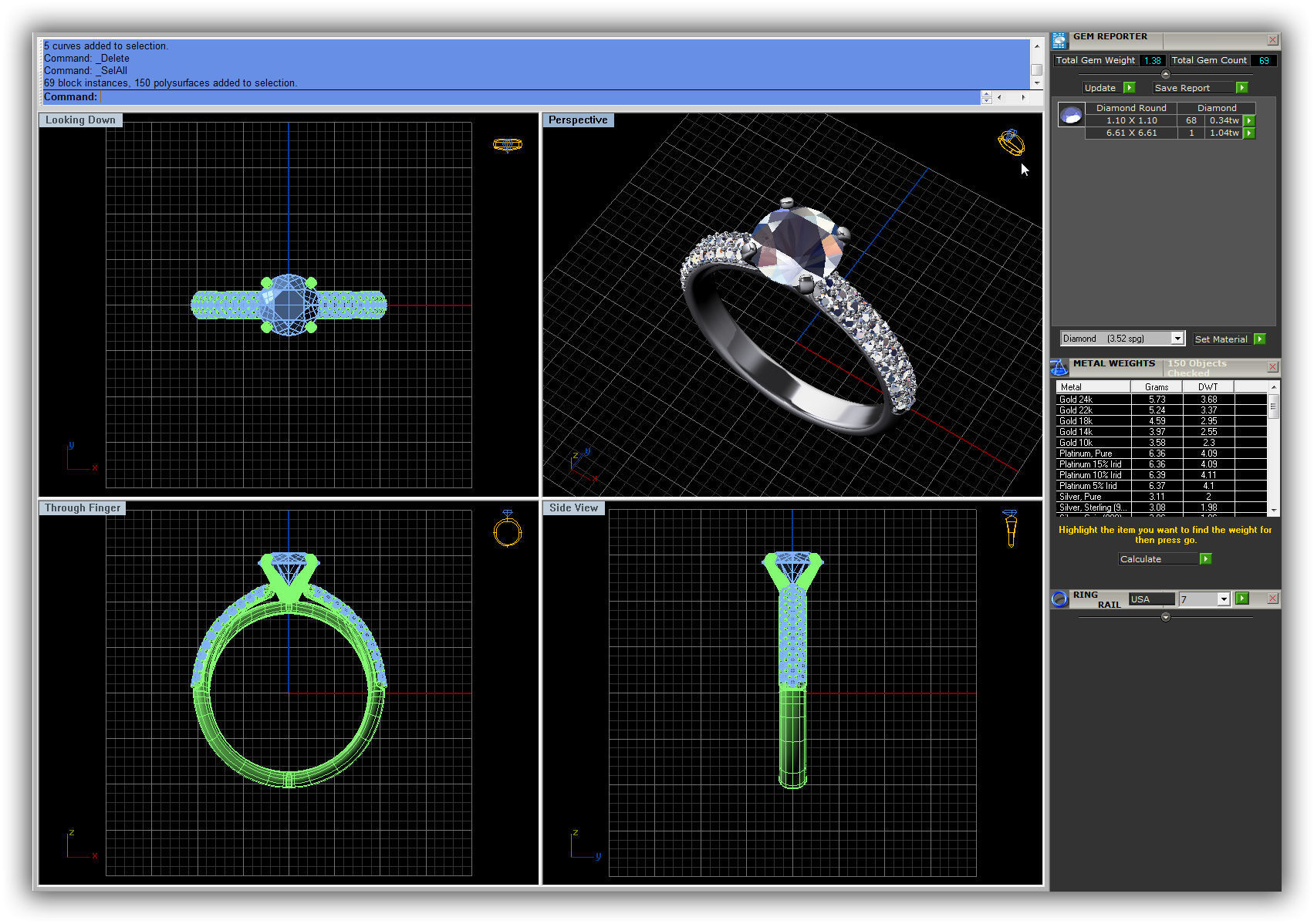Click the command history scroll down arrow
The height and width of the screenshot is (924, 1314).
(1037, 83)
